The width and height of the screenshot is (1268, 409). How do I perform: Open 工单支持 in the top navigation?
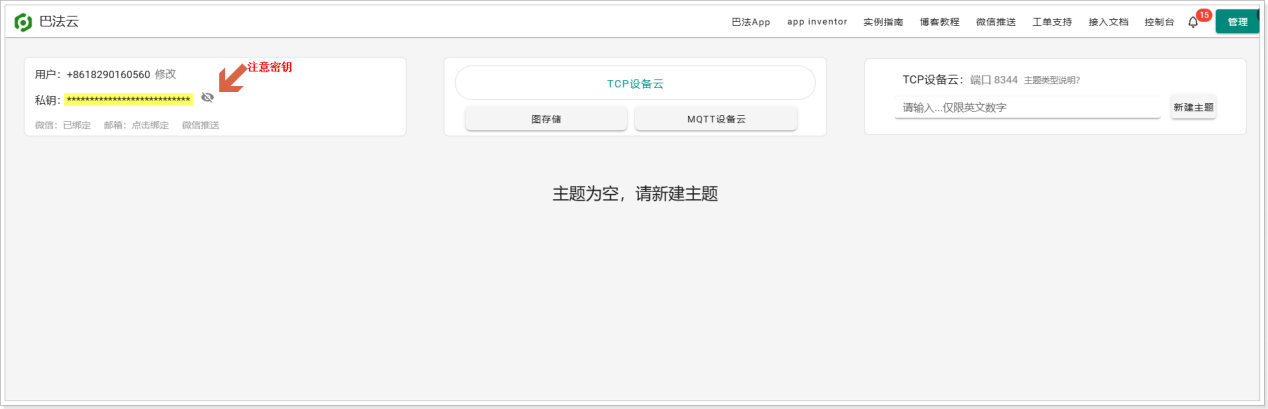click(x=1052, y=22)
